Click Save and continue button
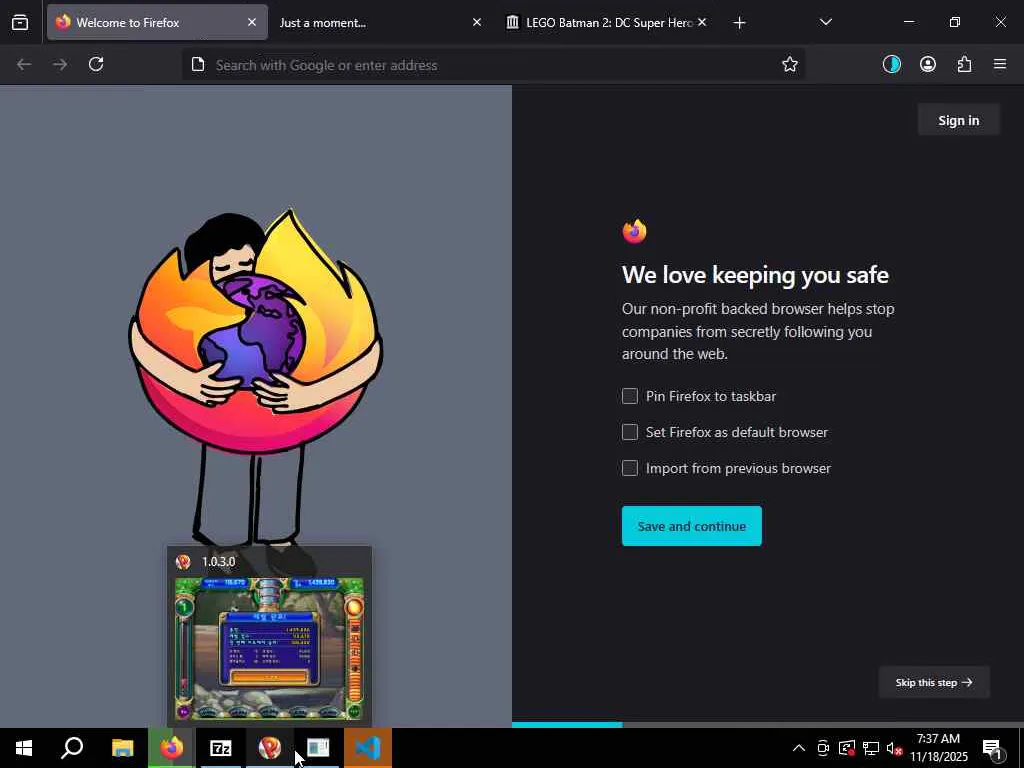Viewport: 1024px width, 768px height. pos(692,526)
